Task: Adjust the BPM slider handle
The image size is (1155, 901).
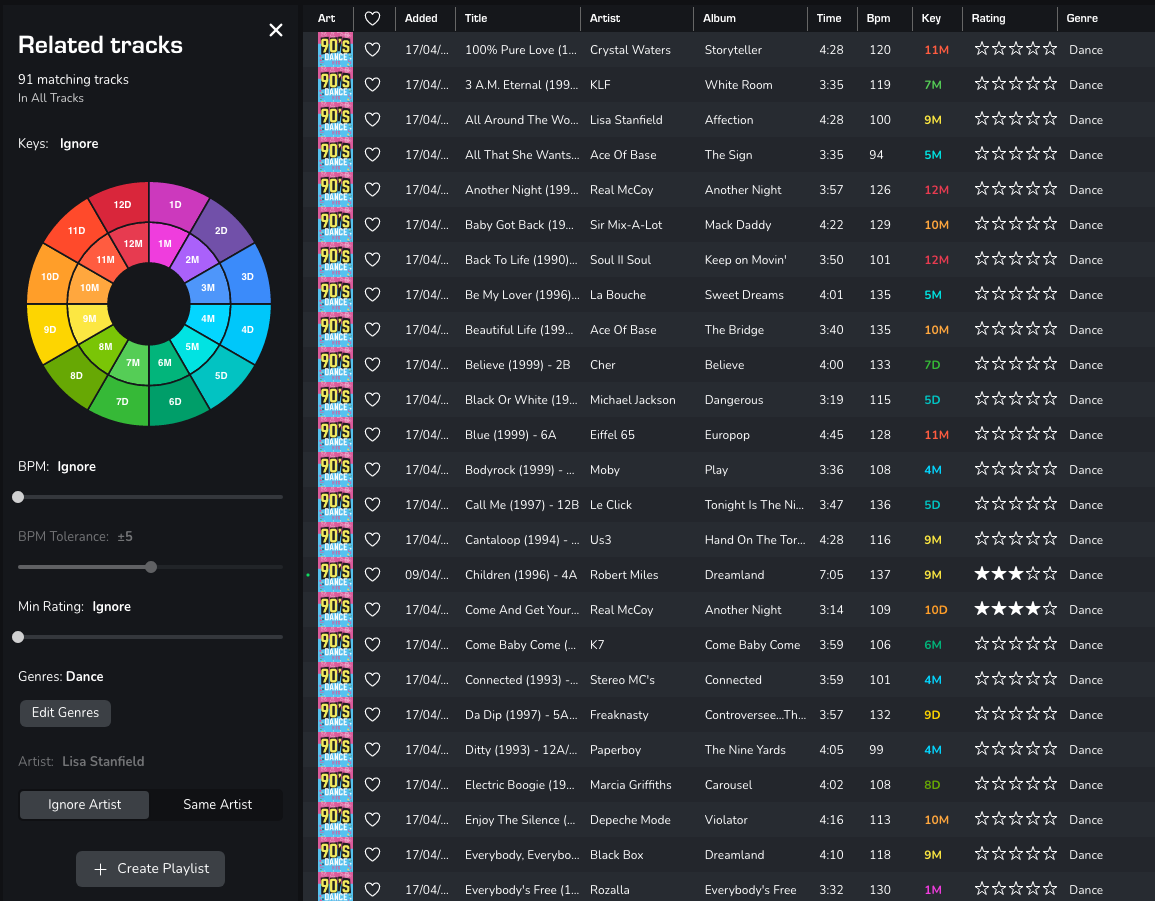Action: point(18,497)
